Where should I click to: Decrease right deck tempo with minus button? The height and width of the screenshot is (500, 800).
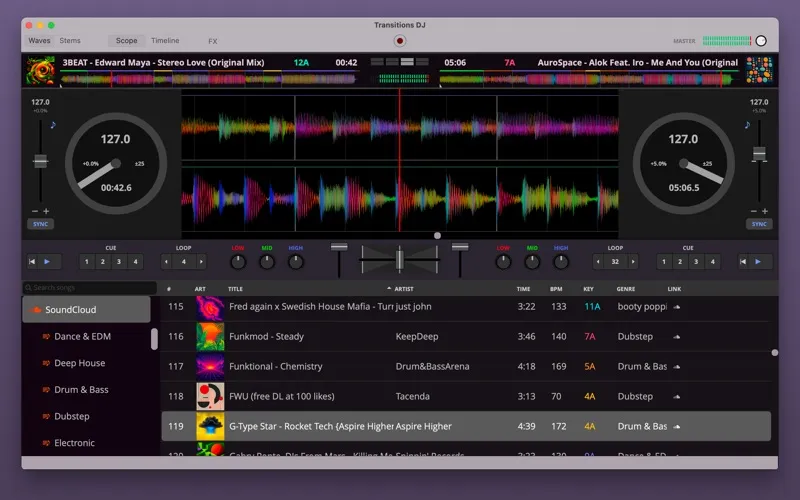[754, 211]
